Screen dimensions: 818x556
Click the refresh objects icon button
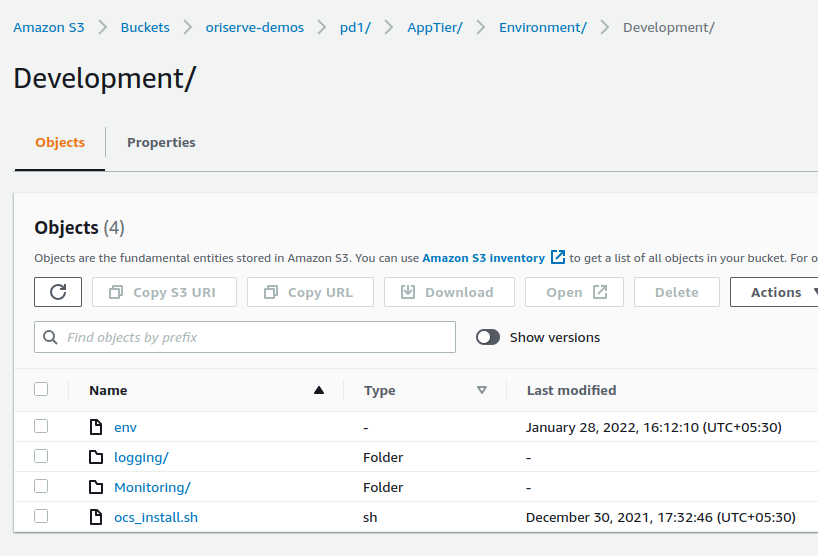pos(58,292)
